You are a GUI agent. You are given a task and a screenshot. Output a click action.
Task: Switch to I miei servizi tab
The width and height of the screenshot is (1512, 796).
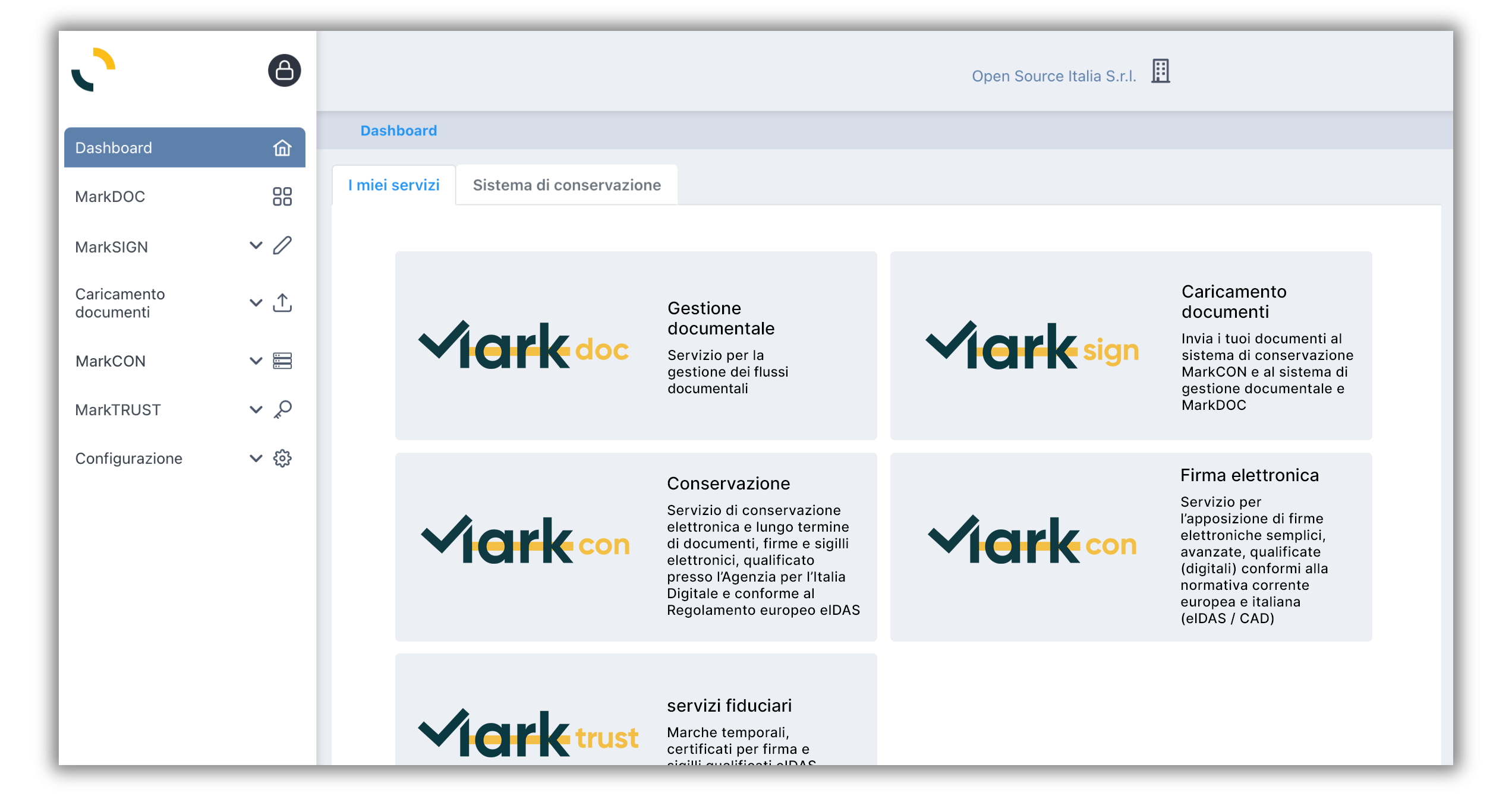pos(393,185)
